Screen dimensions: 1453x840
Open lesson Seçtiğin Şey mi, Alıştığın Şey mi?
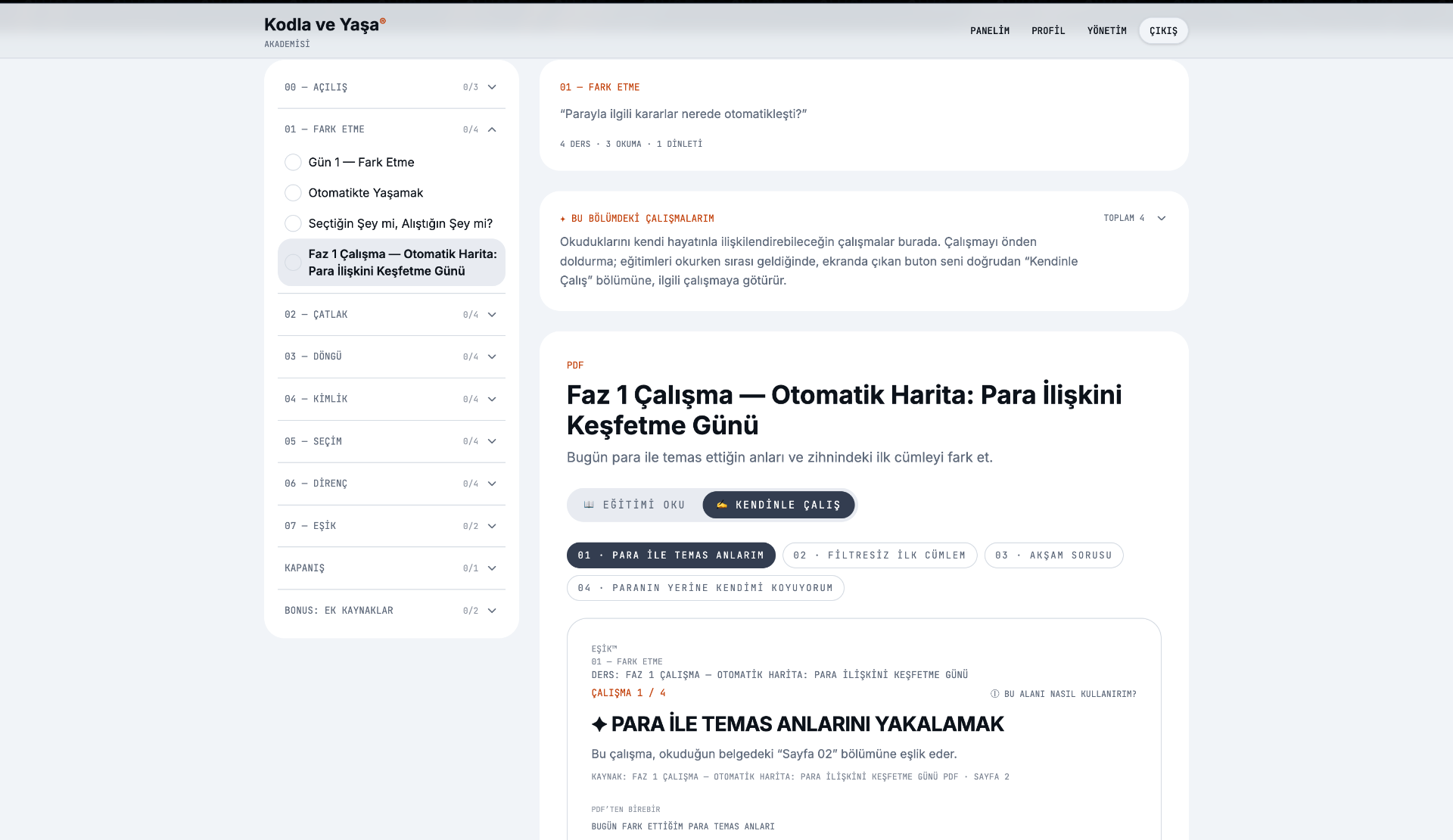point(400,223)
